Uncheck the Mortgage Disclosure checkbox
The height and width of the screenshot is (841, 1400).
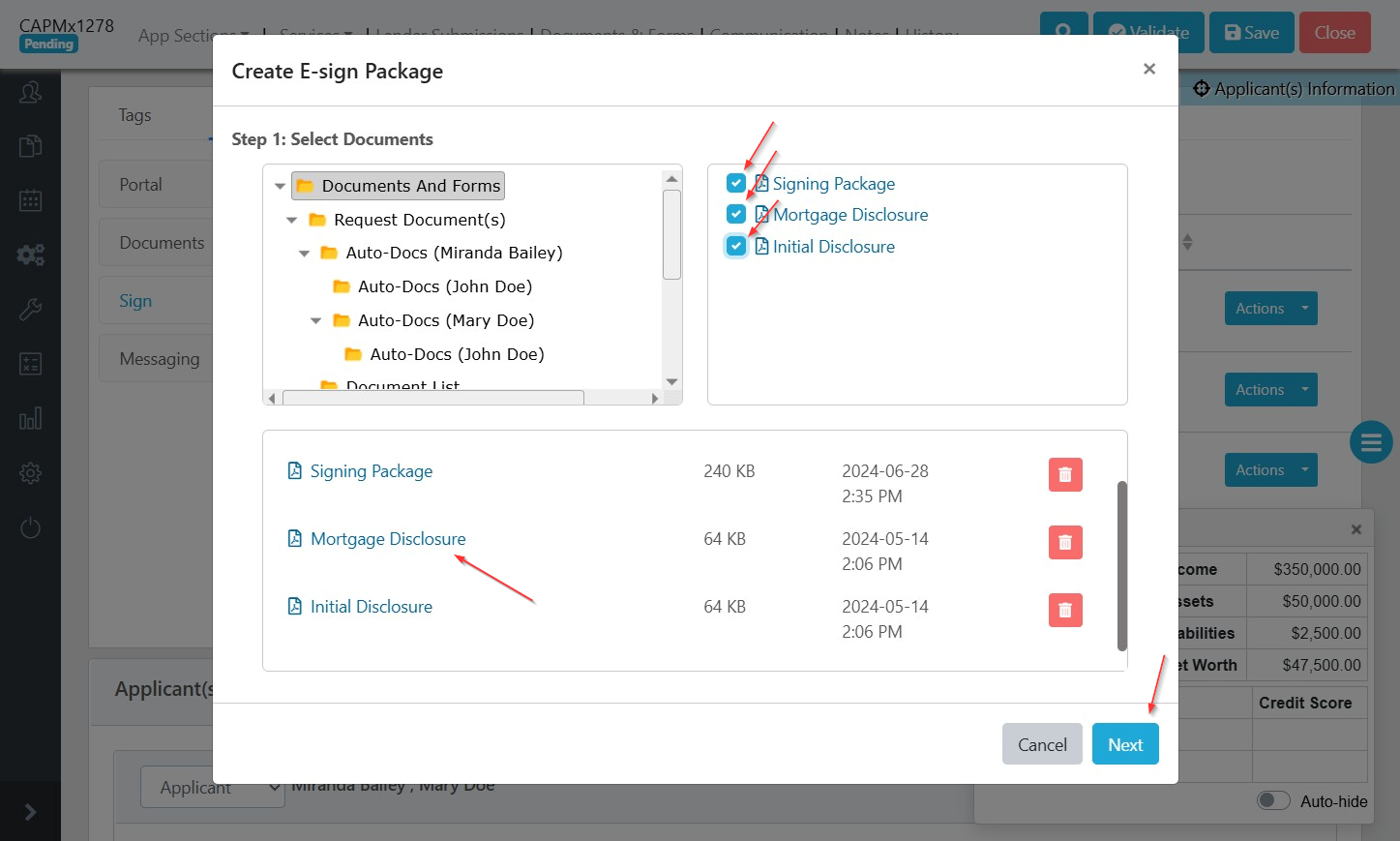pyautogui.click(x=736, y=214)
